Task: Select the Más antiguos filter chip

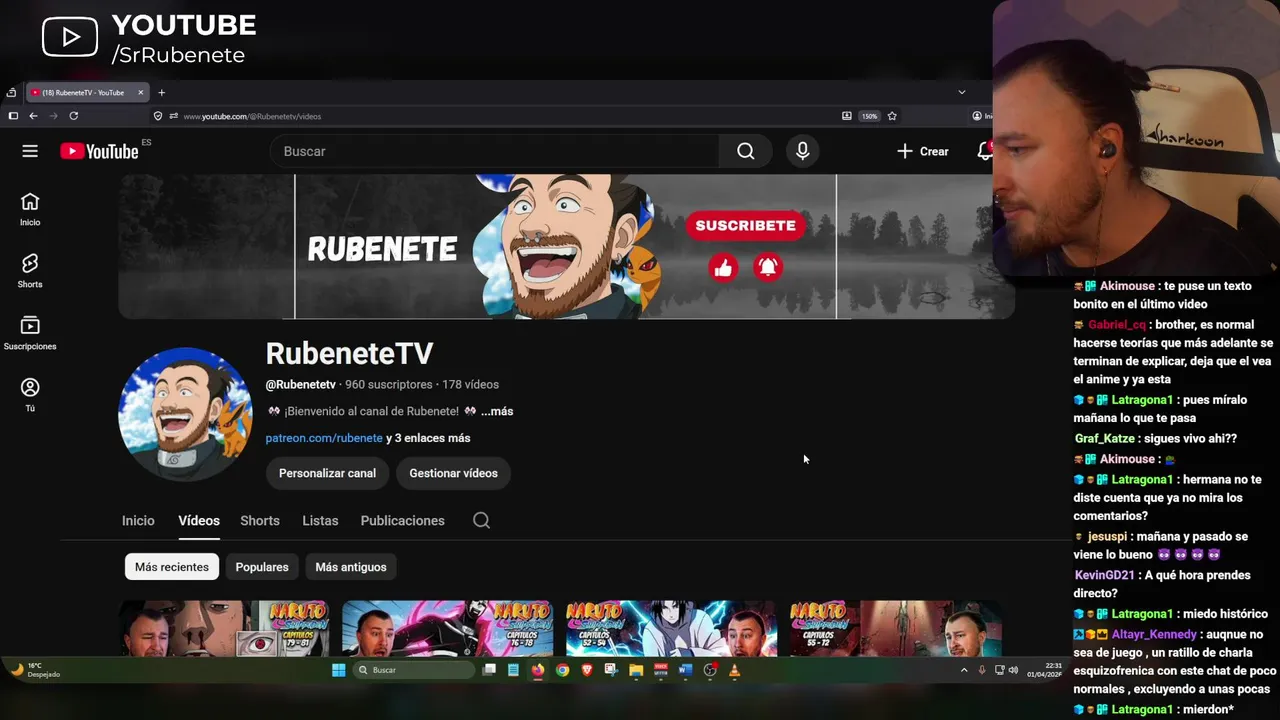Action: [351, 567]
